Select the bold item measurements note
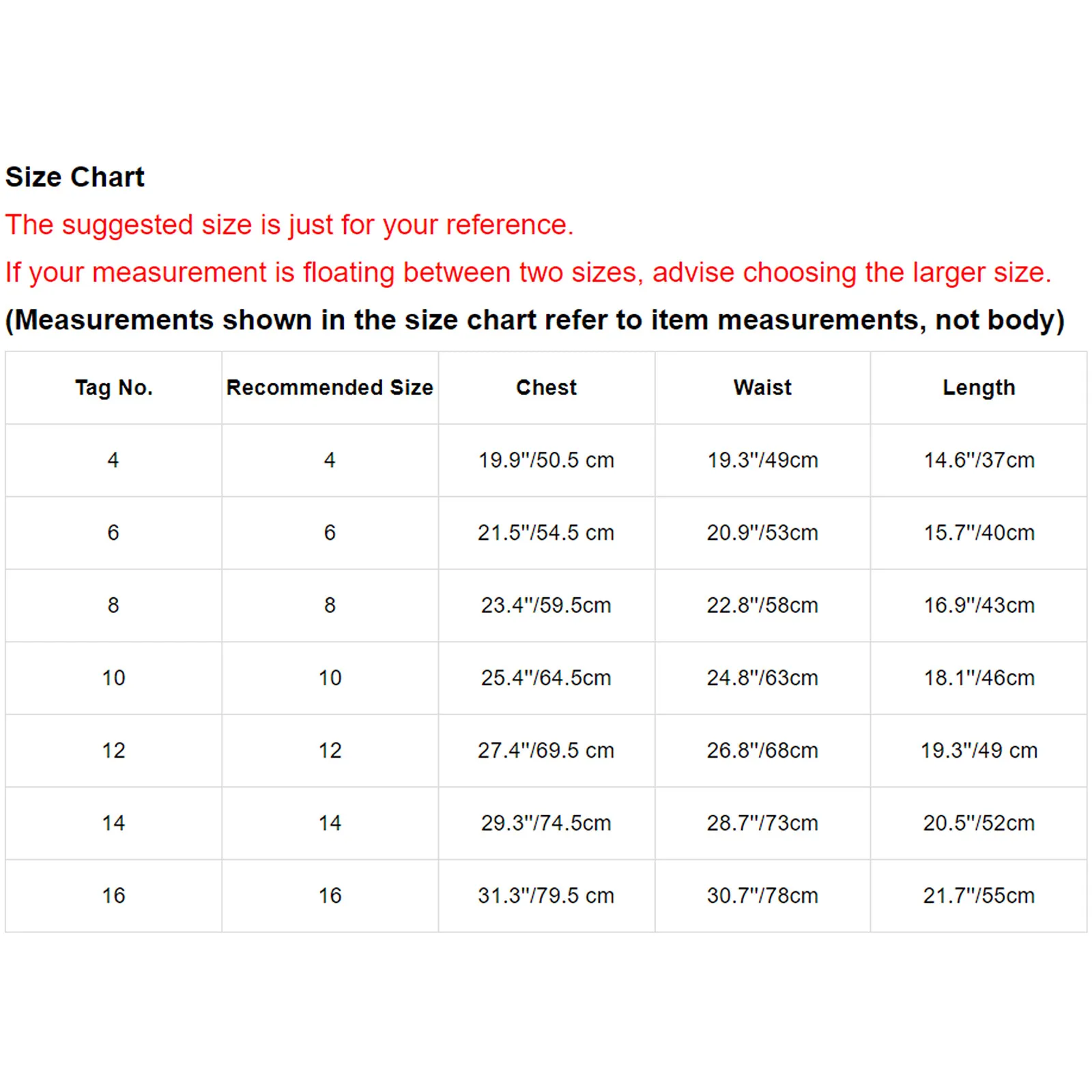The height and width of the screenshot is (1092, 1092). pyautogui.click(x=535, y=321)
